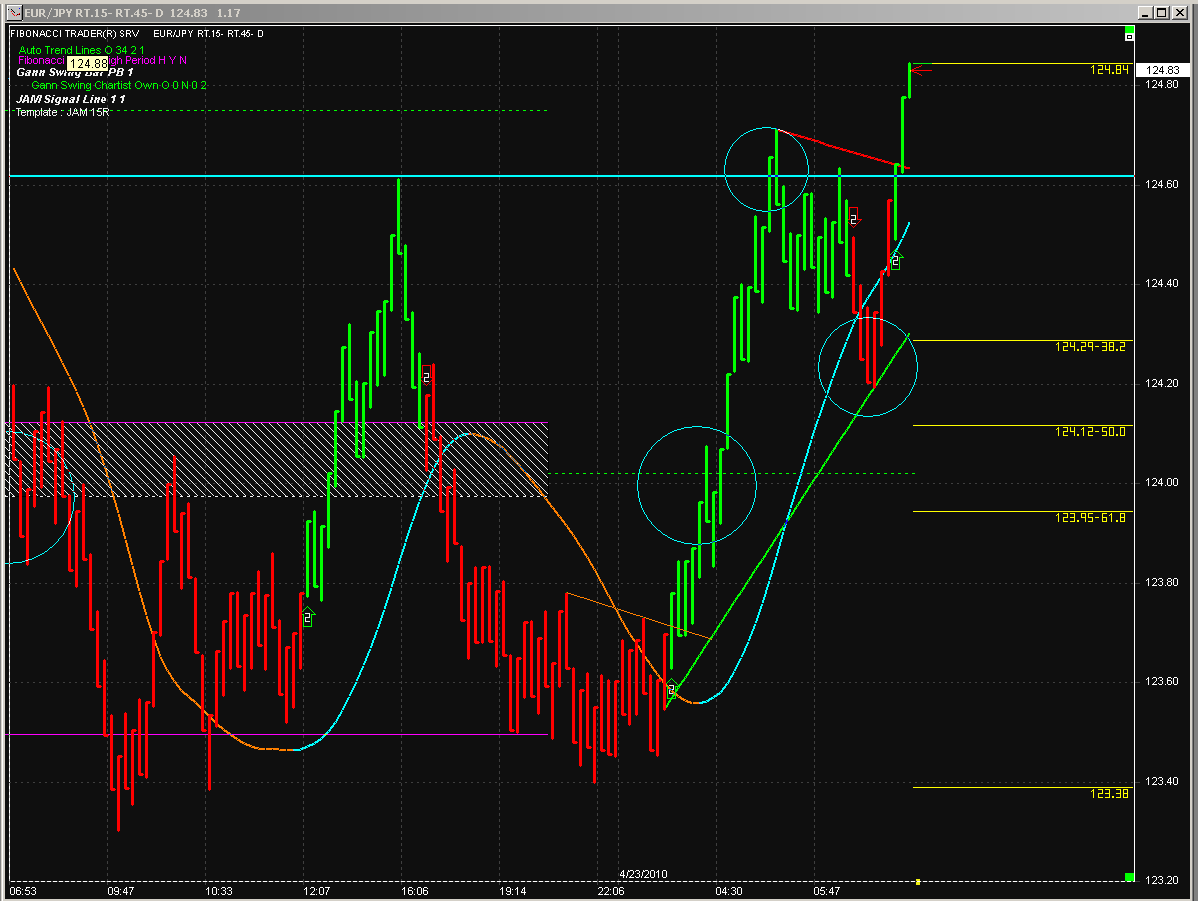This screenshot has height=901, width=1198.
Task: Select the red sell signal marker near 124.55
Action: [x=854, y=217]
